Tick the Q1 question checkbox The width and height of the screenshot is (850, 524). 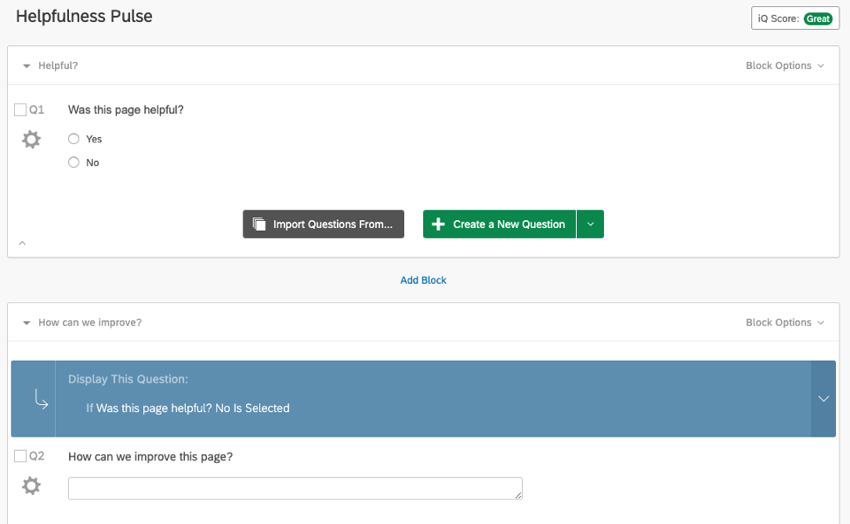(x=20, y=109)
